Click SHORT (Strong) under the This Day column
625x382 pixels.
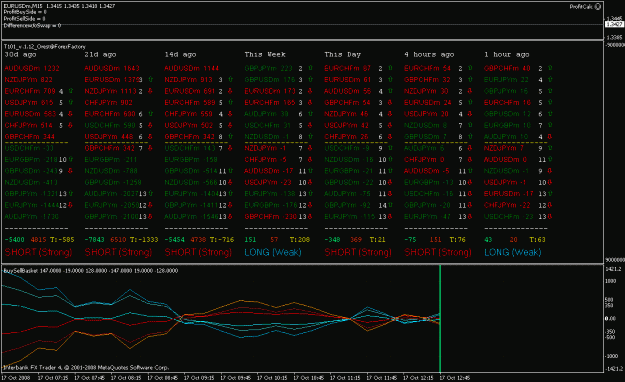pyautogui.click(x=358, y=252)
